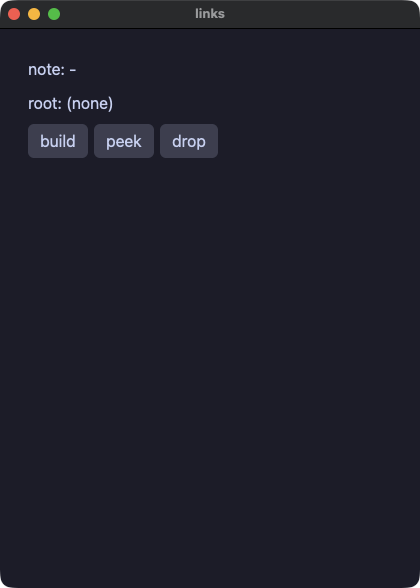Activate the leftmost button labeled build

tap(58, 141)
